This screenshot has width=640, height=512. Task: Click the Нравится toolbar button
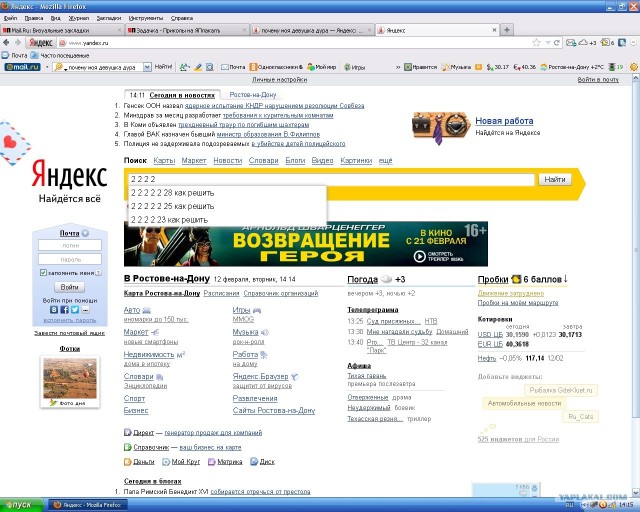point(420,67)
